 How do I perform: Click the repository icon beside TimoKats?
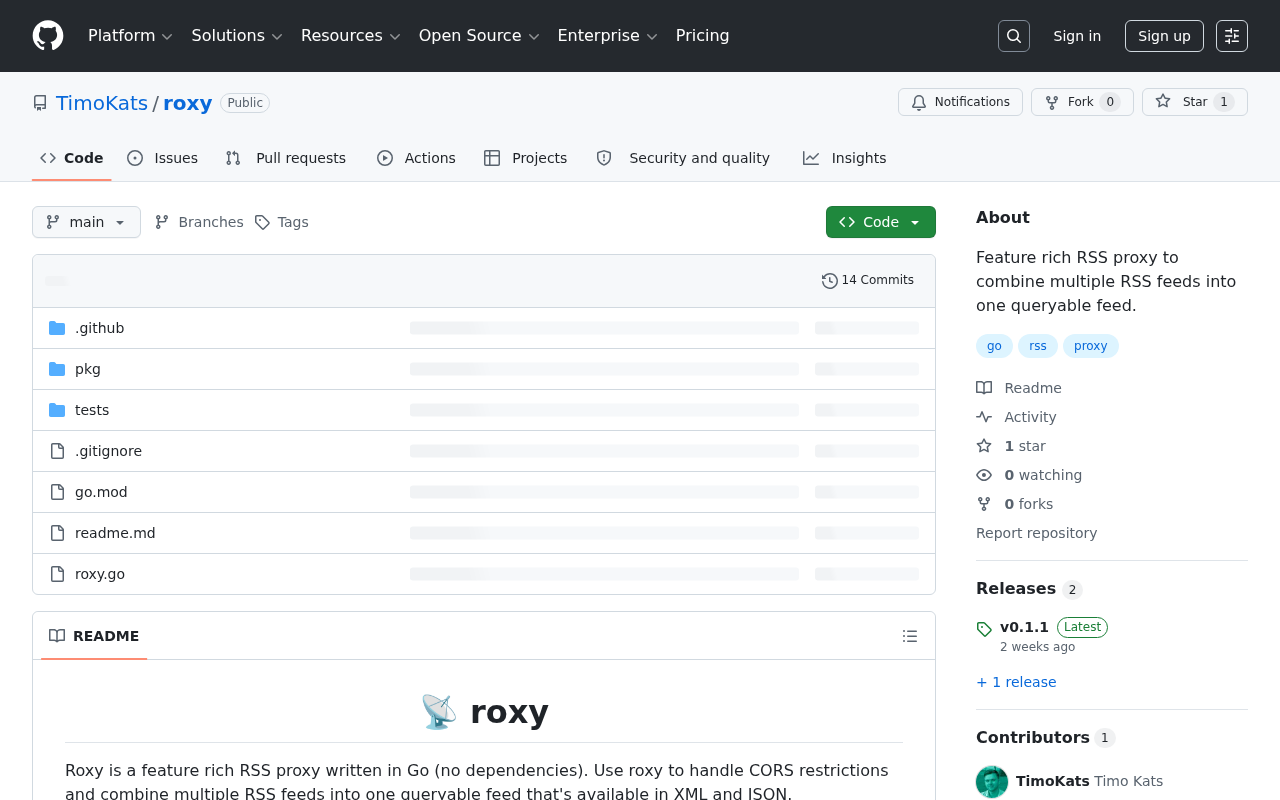tap(40, 103)
